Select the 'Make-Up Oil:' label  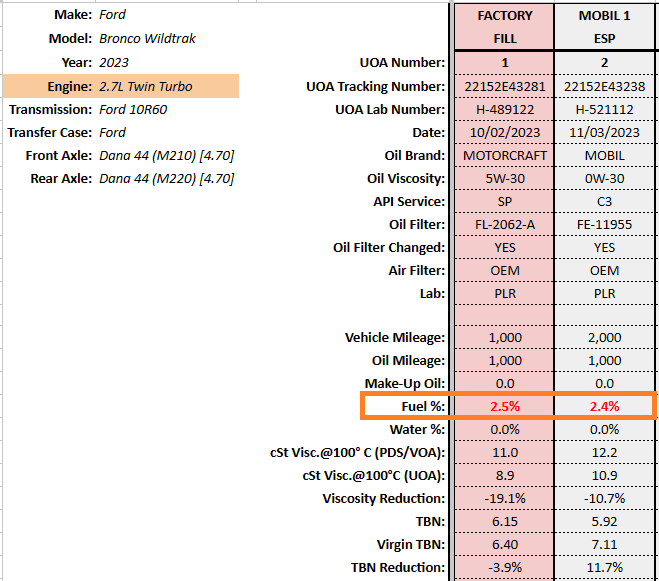[405, 384]
